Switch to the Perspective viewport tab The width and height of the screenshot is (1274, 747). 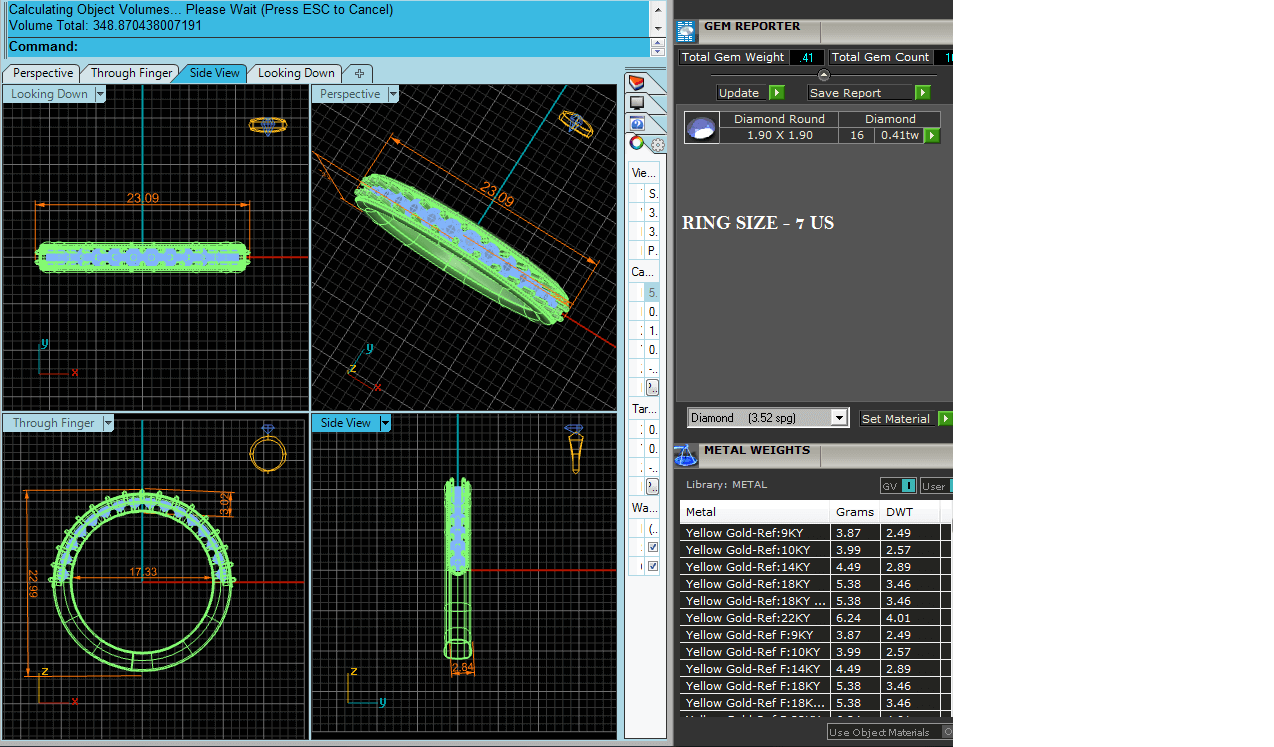[43, 73]
